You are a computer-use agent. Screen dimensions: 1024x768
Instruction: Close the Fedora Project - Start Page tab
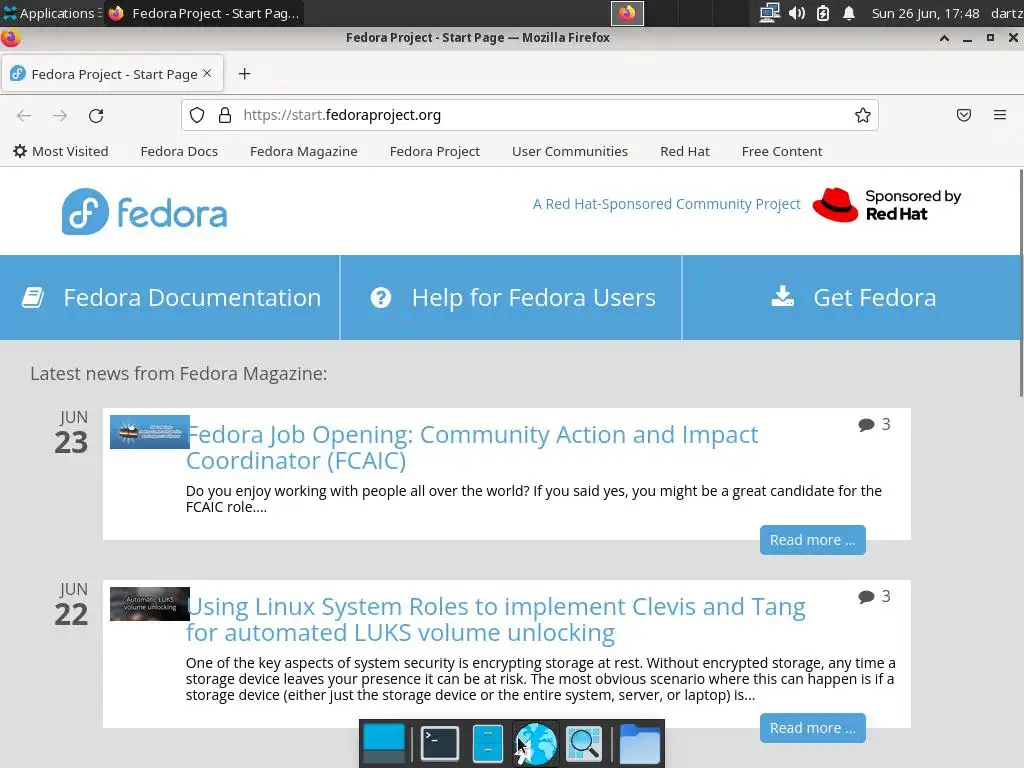(207, 74)
